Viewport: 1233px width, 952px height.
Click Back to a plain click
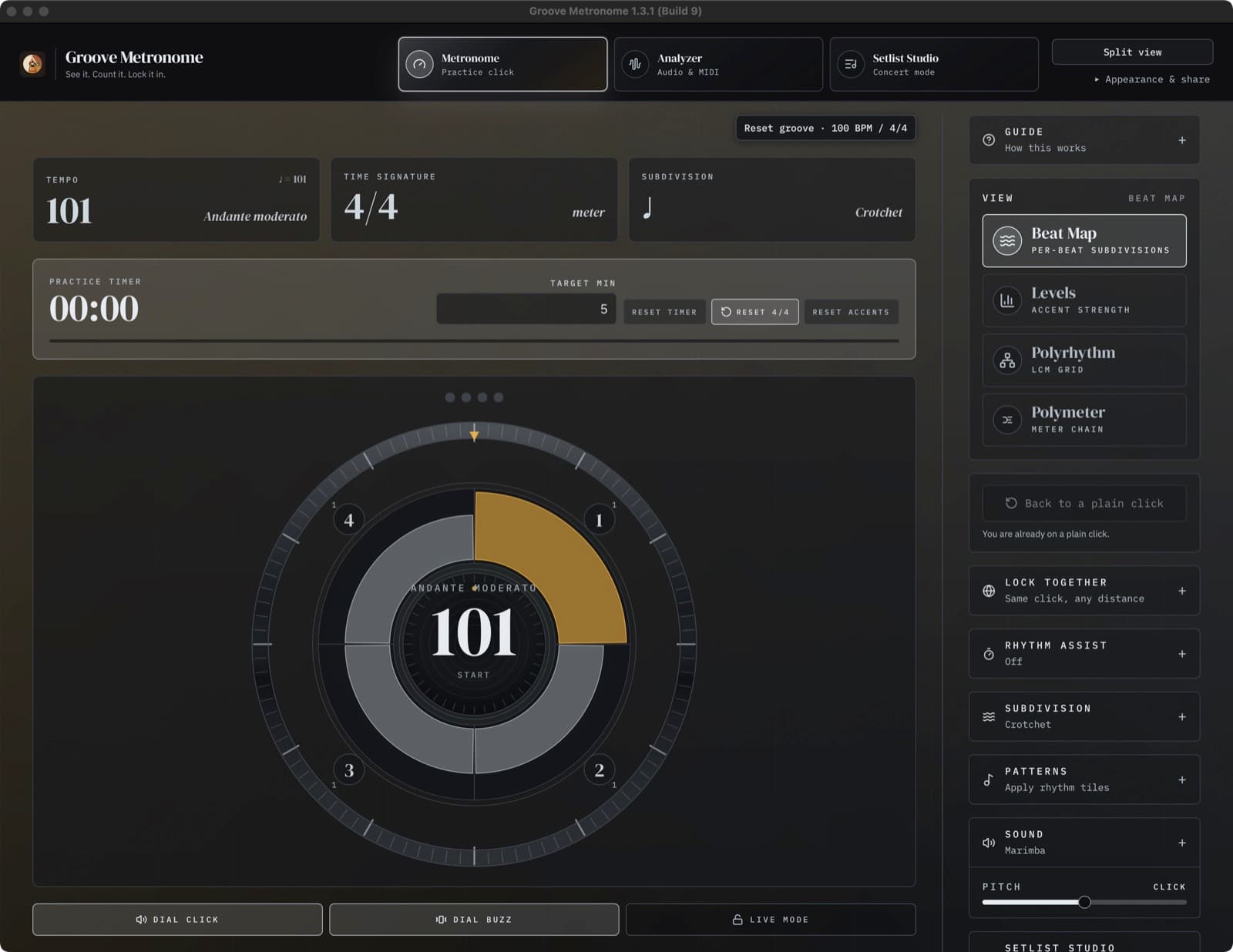pyautogui.click(x=1084, y=503)
